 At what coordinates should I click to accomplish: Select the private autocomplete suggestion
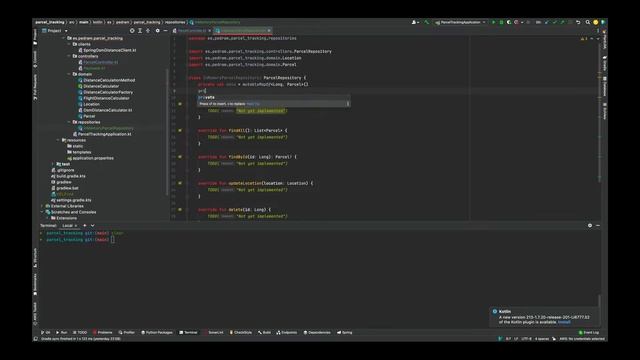273,98
